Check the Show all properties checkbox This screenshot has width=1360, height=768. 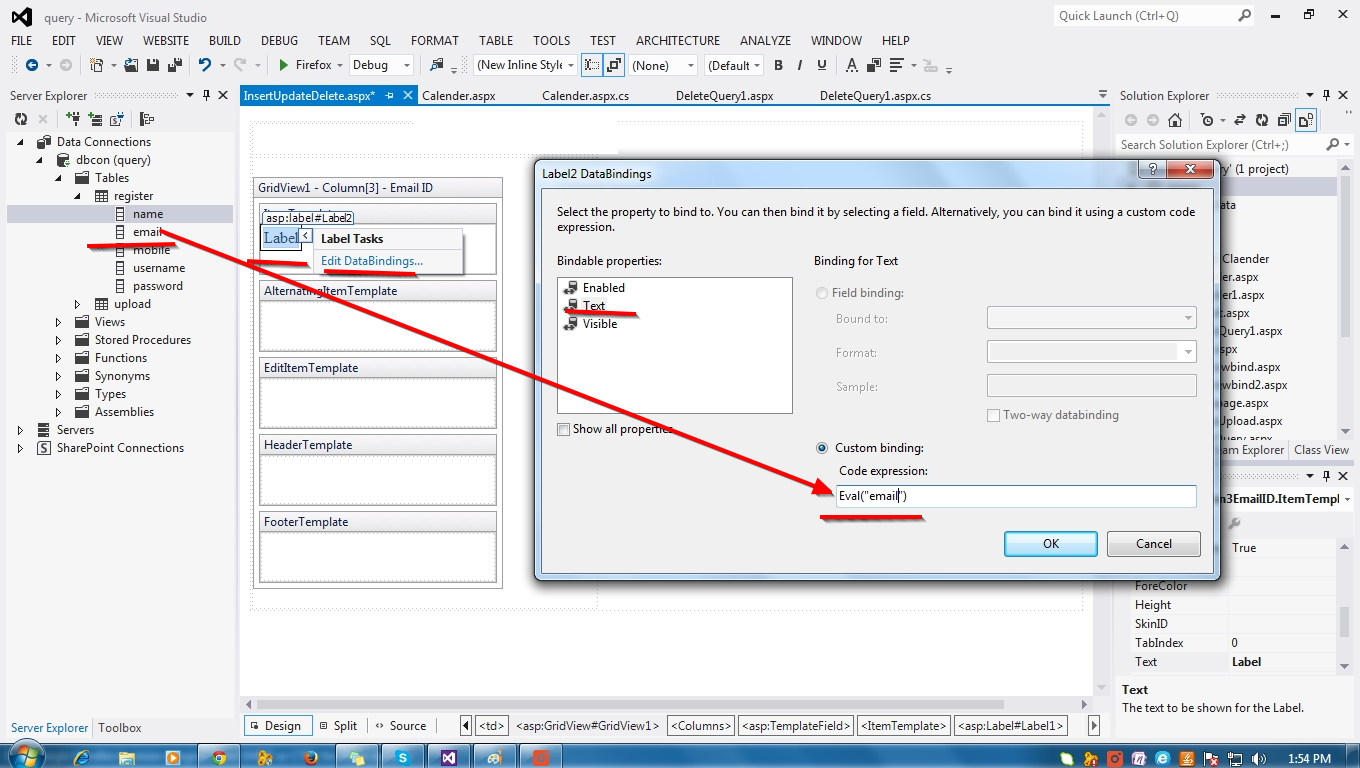tap(563, 428)
